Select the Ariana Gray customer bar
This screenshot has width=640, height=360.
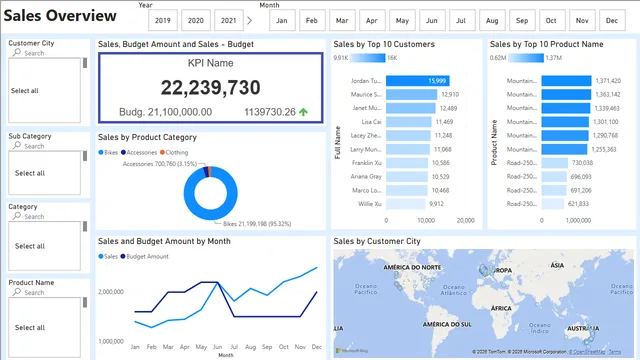407,177
